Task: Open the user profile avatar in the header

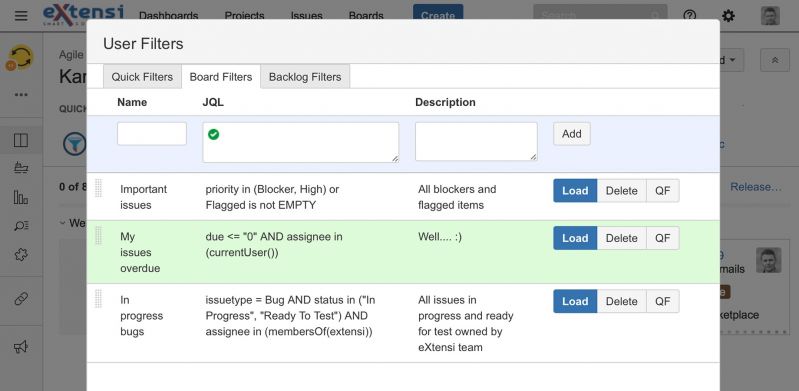Action: (770, 16)
